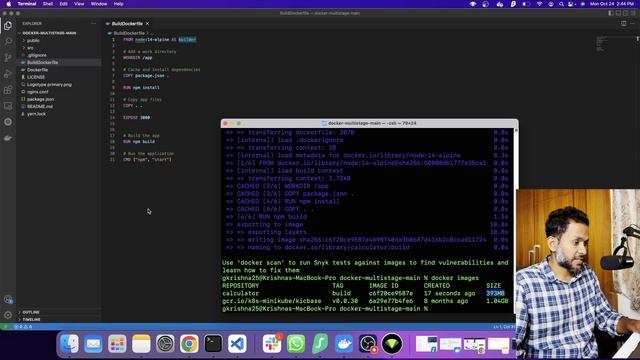Open Slack from the Dock

coord(272,344)
